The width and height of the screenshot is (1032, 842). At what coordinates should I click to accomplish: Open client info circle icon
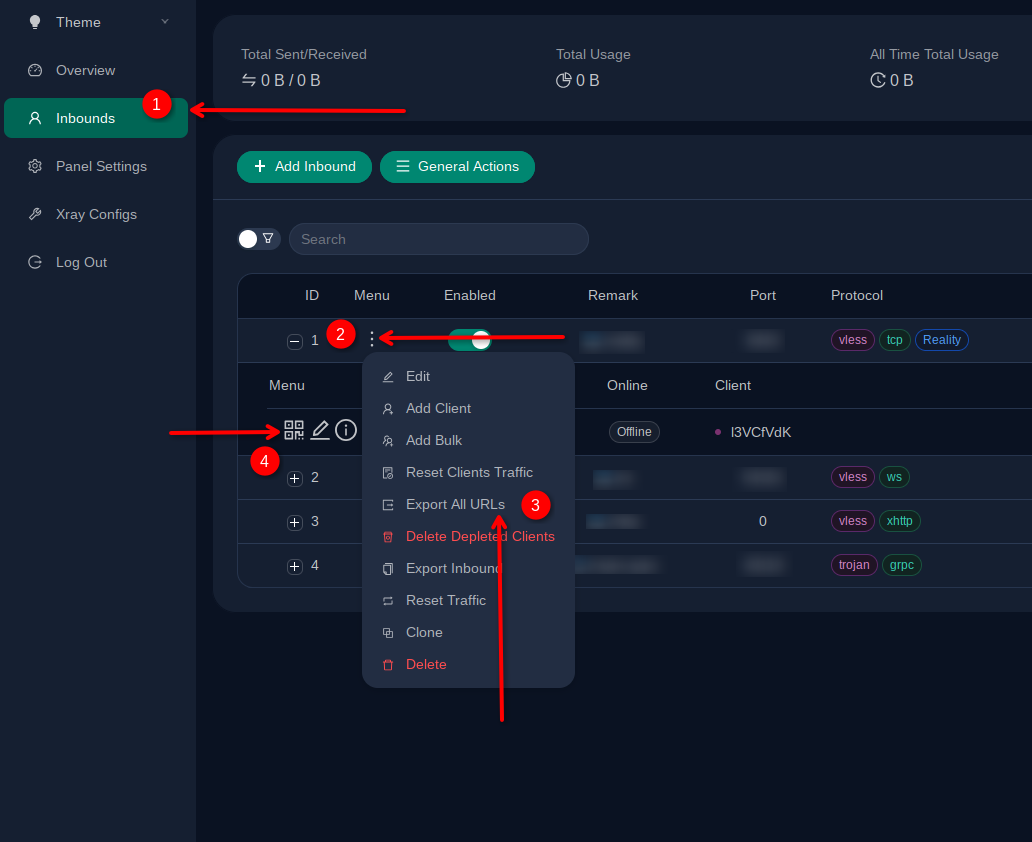coord(346,430)
